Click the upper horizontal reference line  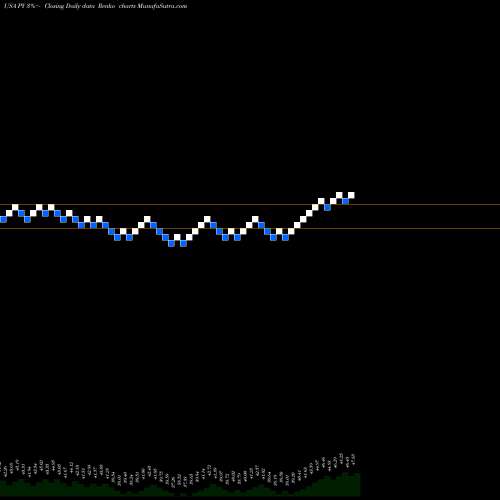[250, 204]
